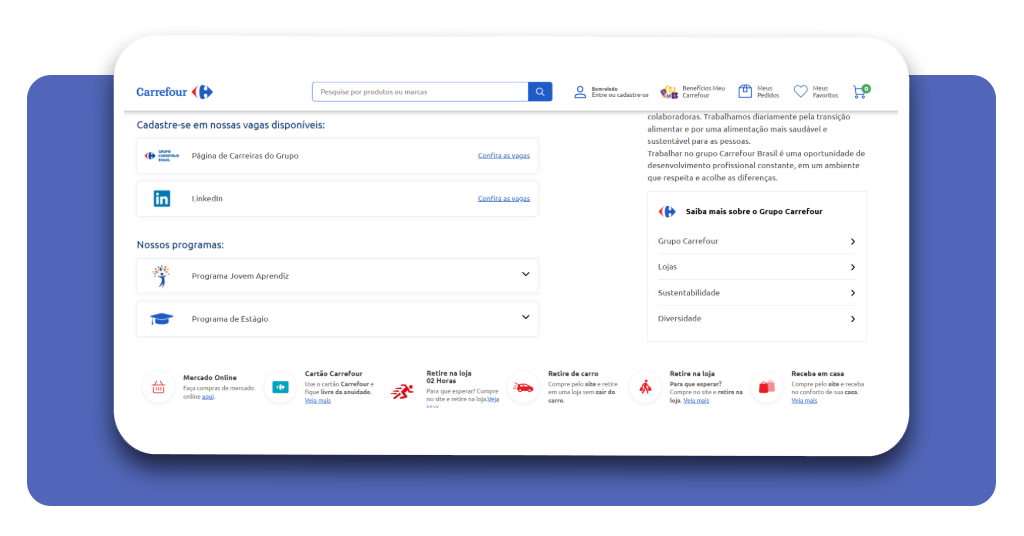
Task: Click 'Página de Carreiras do Grupo' text
Action: [x=245, y=155]
